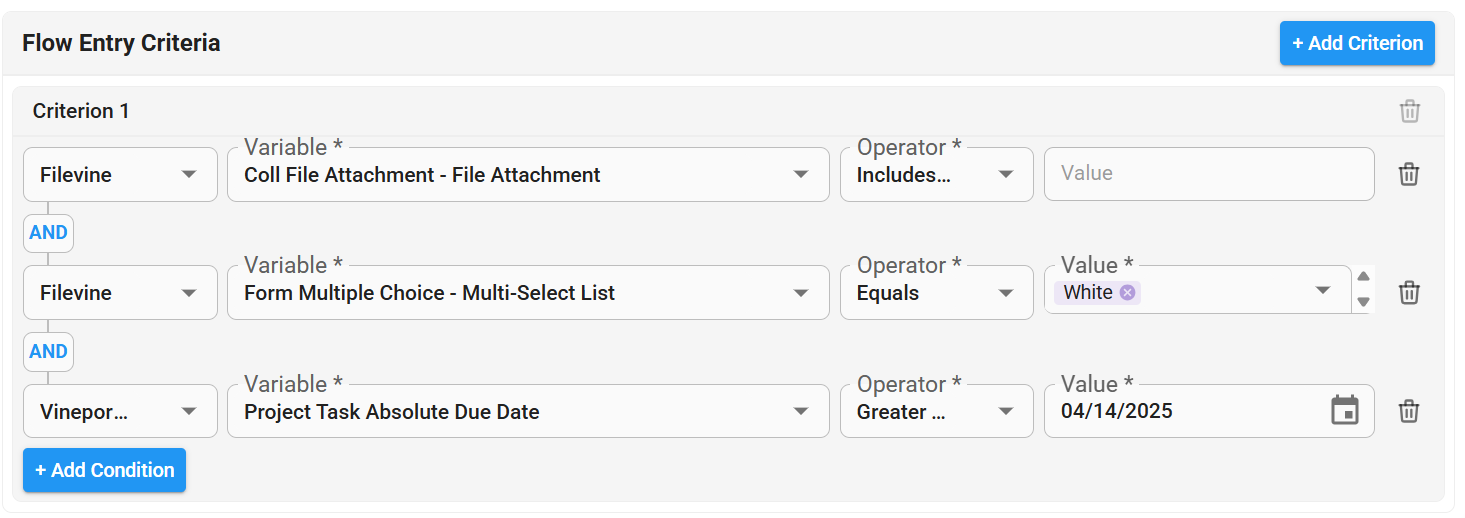Toggle the second AND connector
The height and width of the screenshot is (518, 1465).
pos(48,352)
